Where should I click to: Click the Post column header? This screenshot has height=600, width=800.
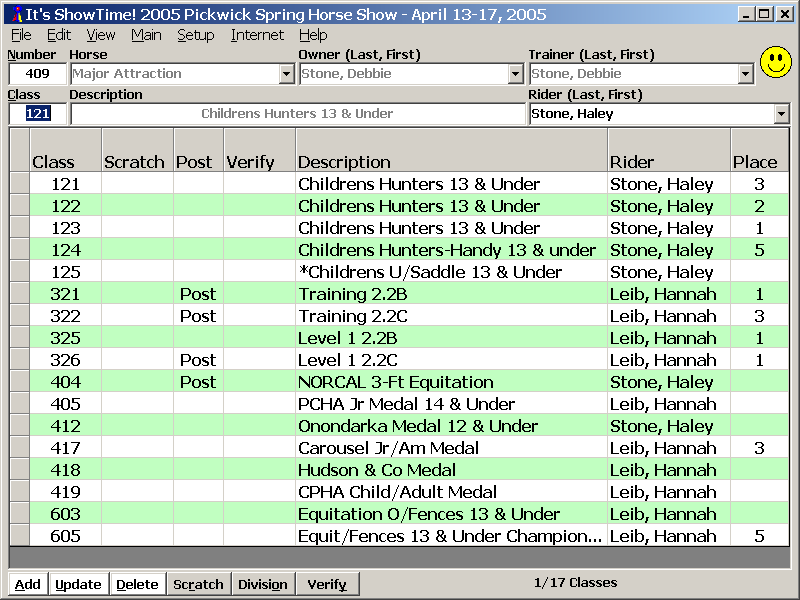(x=198, y=150)
